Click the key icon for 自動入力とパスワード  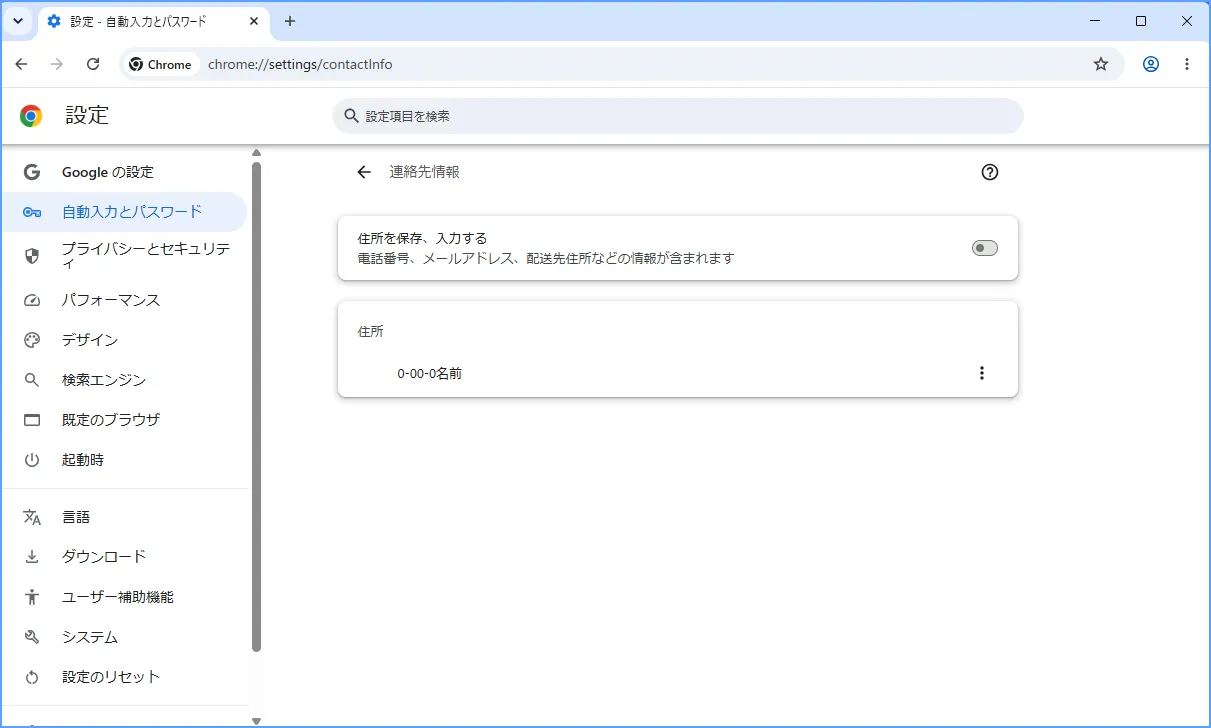point(32,212)
